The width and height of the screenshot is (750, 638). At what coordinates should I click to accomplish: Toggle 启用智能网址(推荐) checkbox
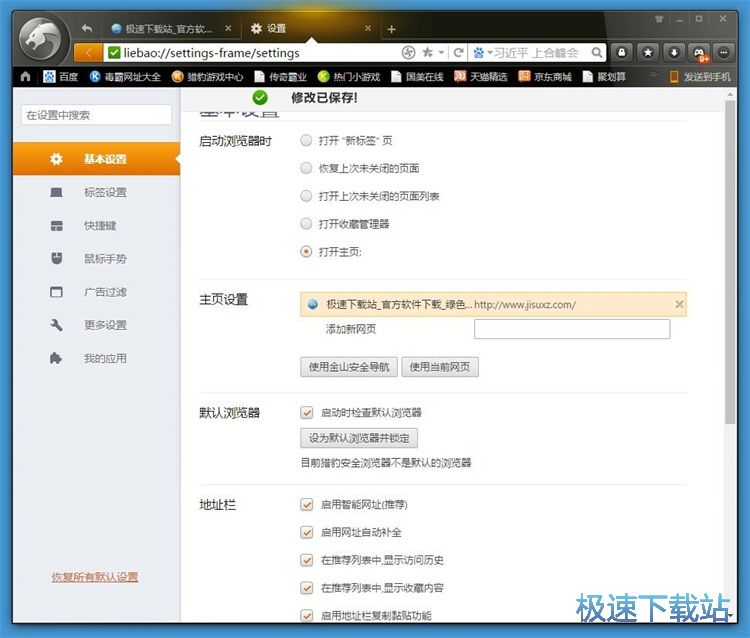click(307, 505)
